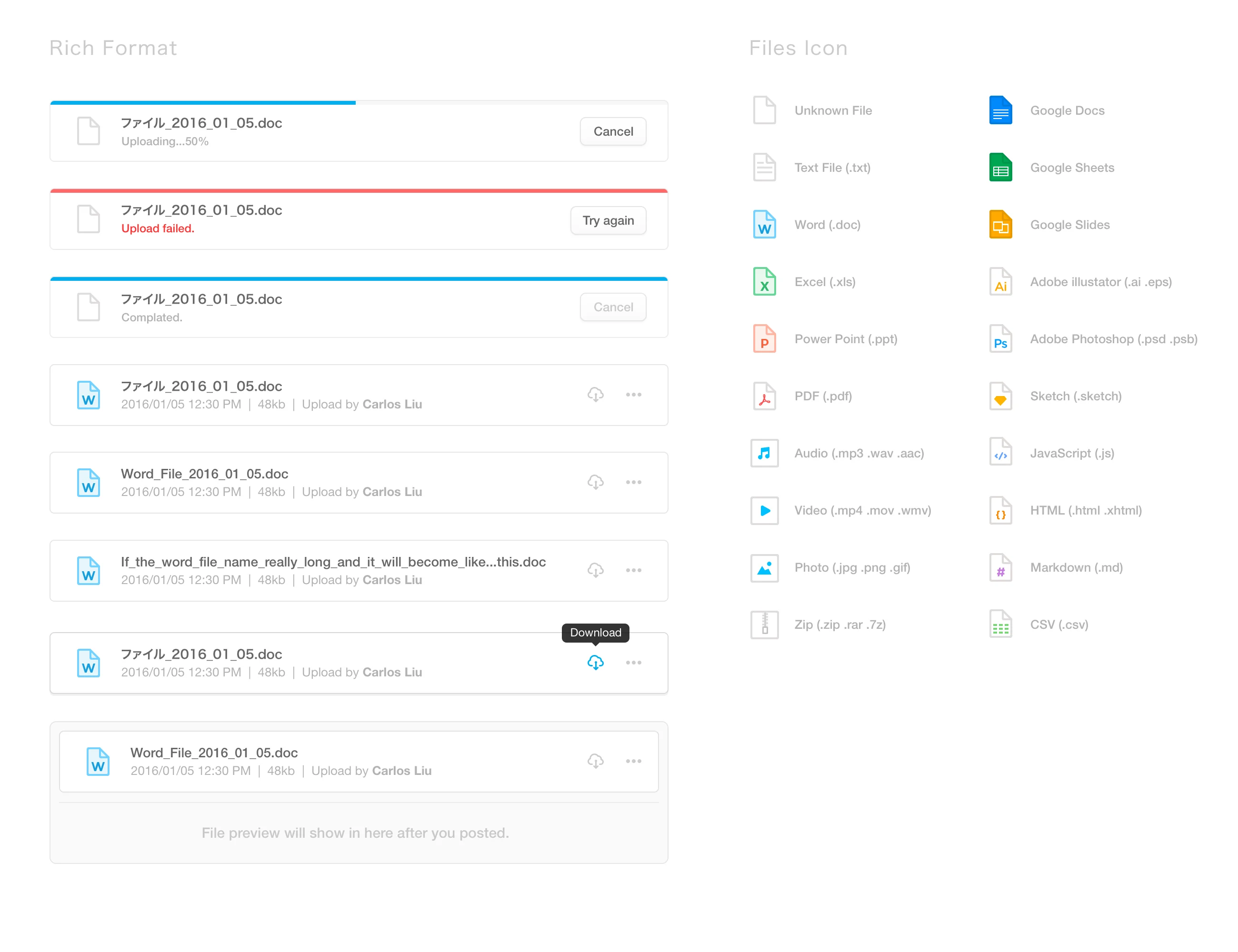The width and height of the screenshot is (1238, 952).
Task: Click the Google Slides file icon
Action: coord(1000,225)
